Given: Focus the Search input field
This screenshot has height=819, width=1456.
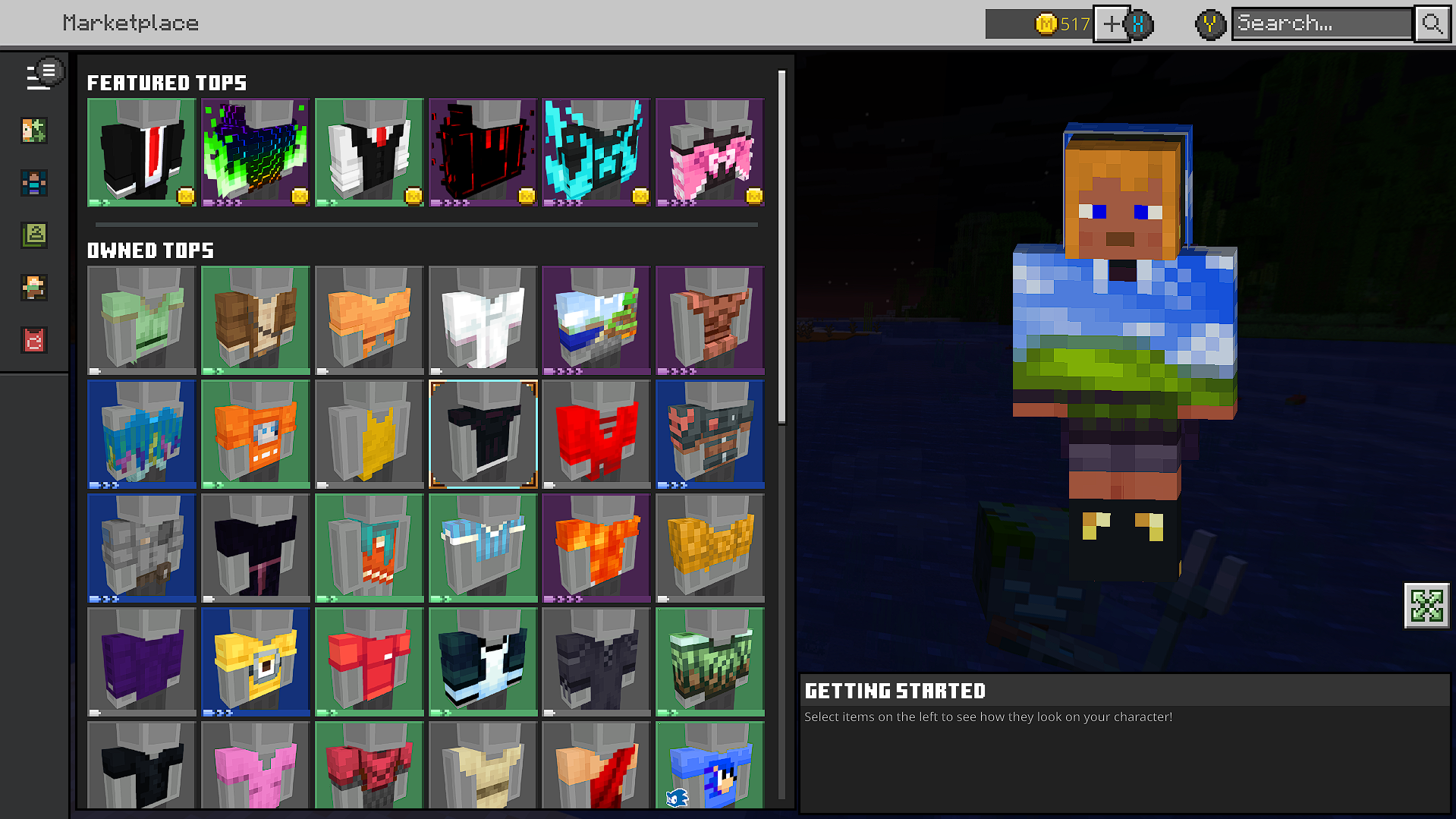Looking at the screenshot, I should (1322, 24).
